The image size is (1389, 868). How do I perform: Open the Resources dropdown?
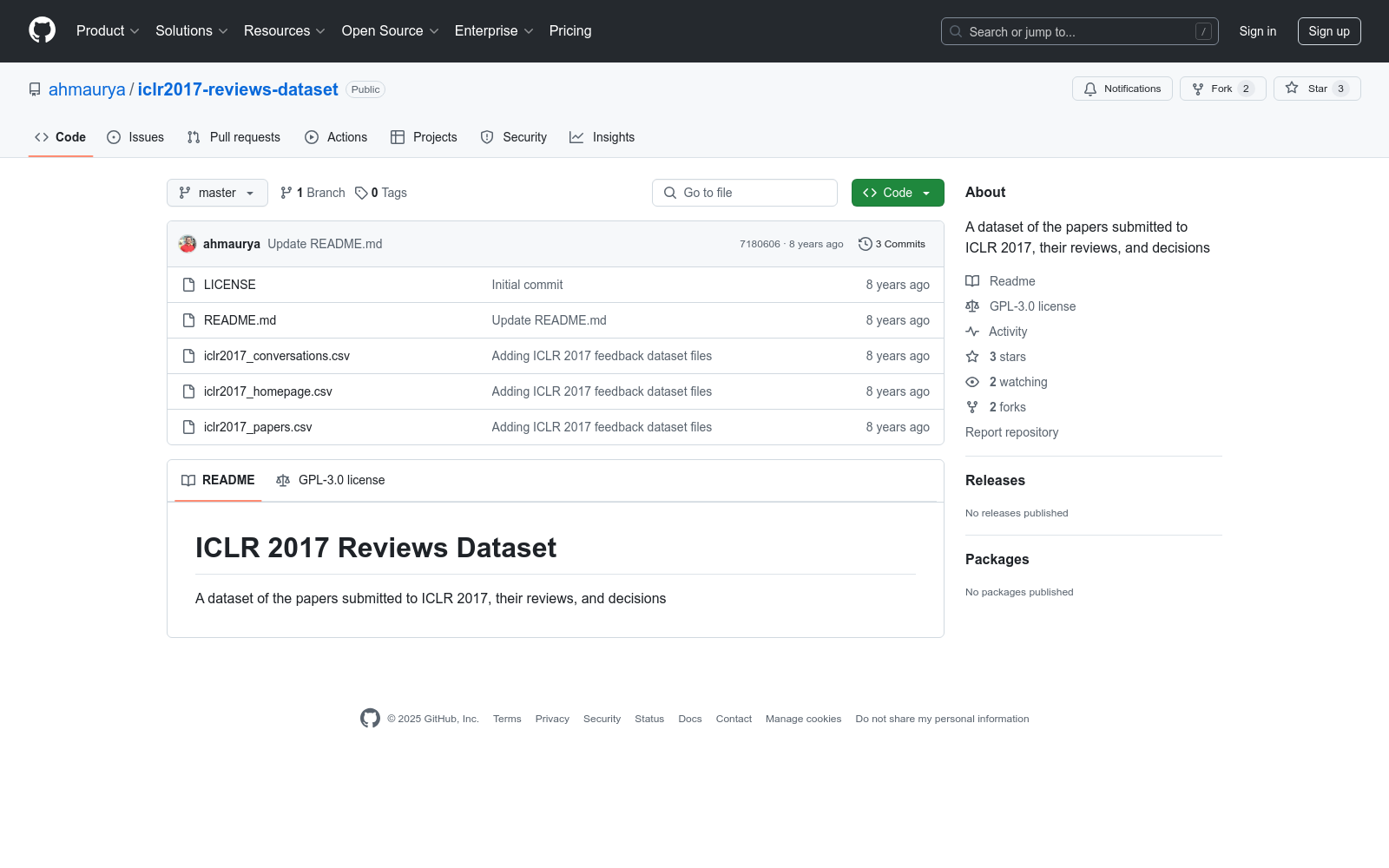click(x=285, y=31)
